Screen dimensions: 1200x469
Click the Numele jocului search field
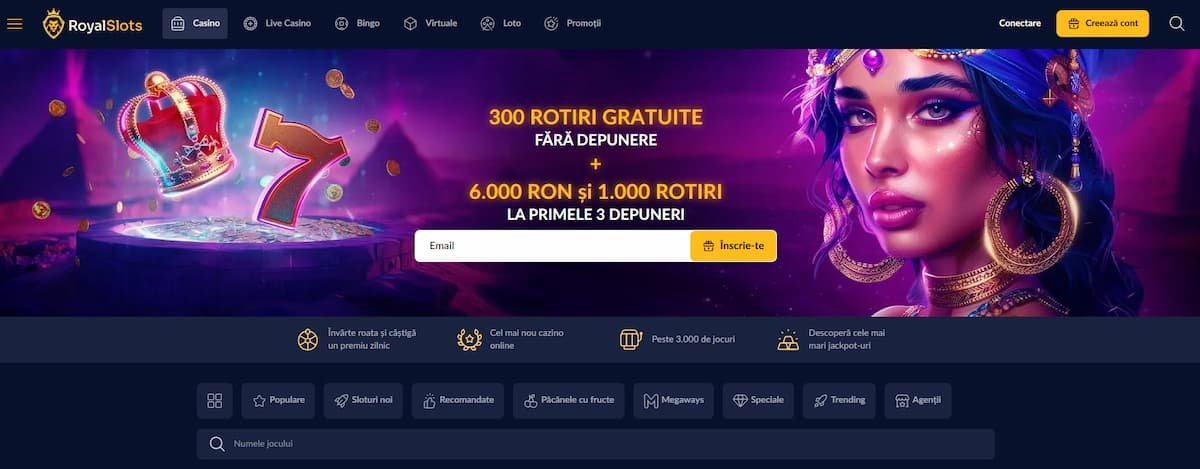click(596, 444)
